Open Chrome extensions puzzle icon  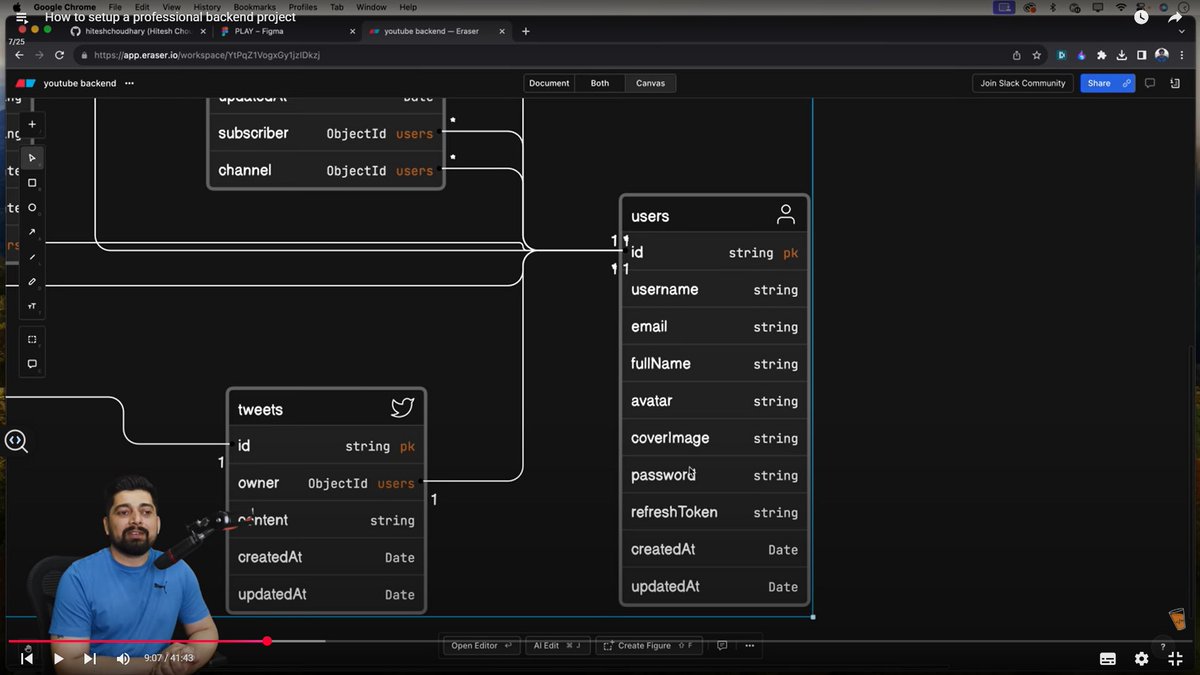click(x=1102, y=55)
